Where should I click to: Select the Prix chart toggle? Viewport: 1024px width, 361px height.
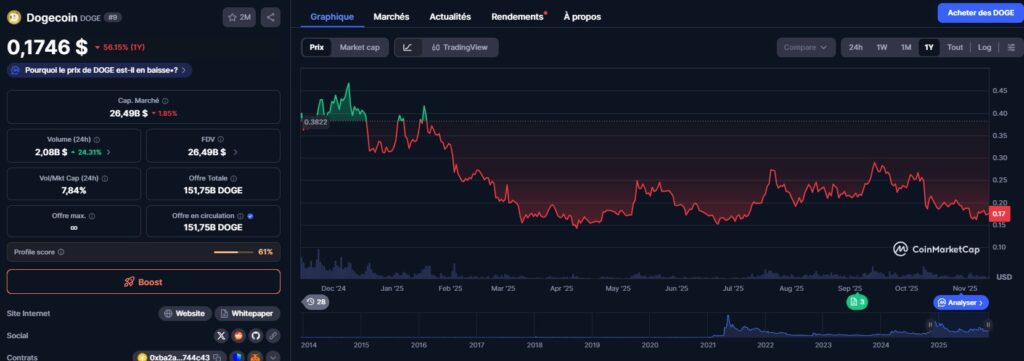pyautogui.click(x=317, y=47)
